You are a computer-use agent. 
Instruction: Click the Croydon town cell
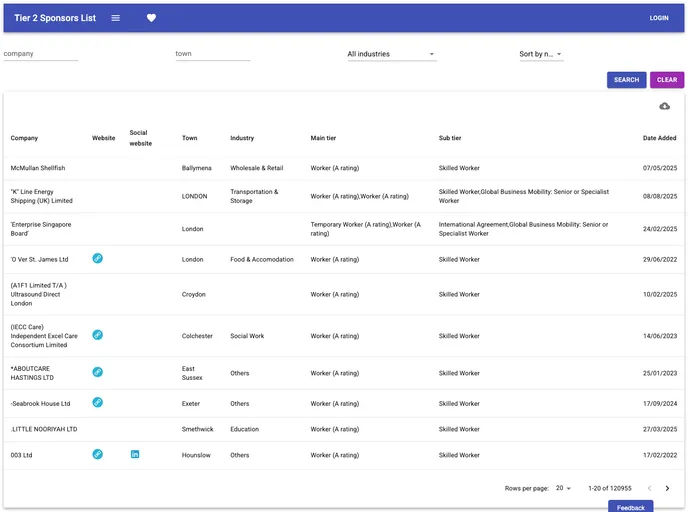pyautogui.click(x=194, y=294)
